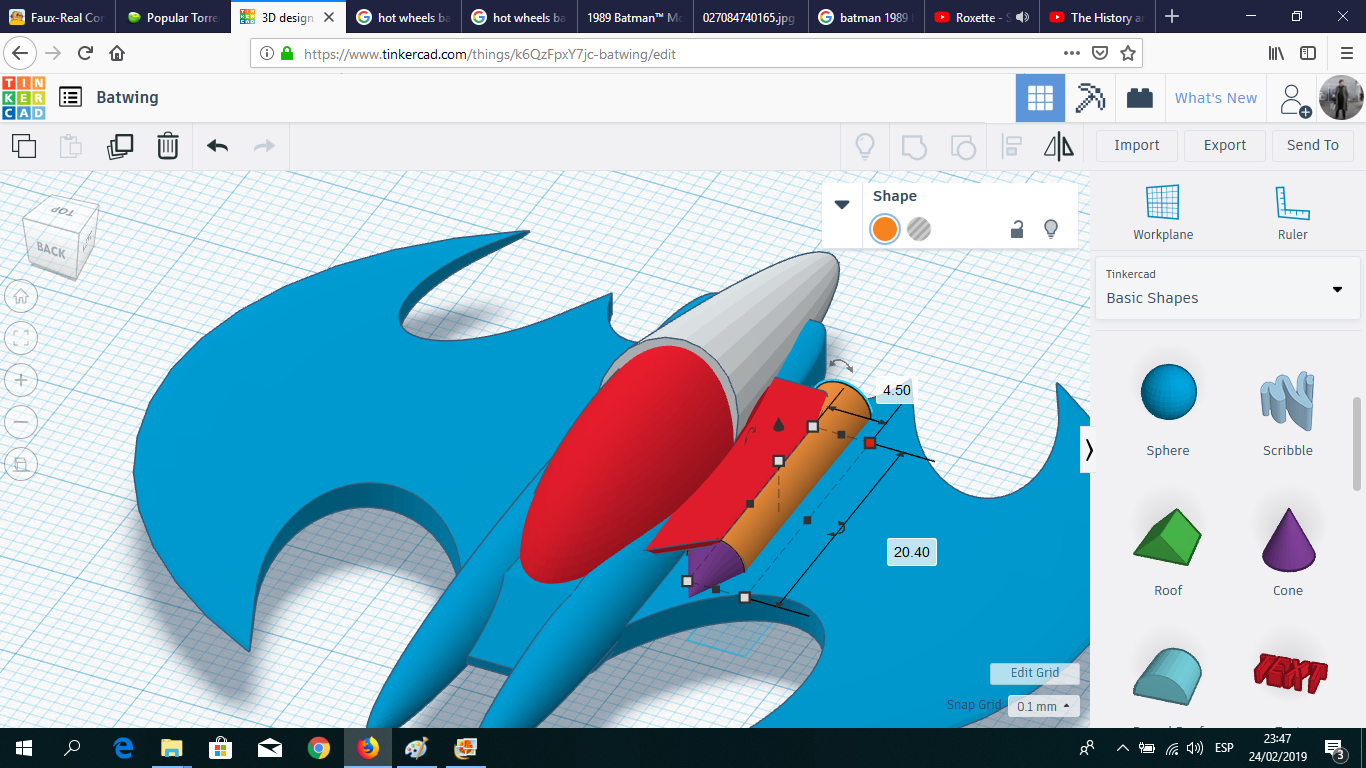Zoom out with the minus icon

coord(21,422)
